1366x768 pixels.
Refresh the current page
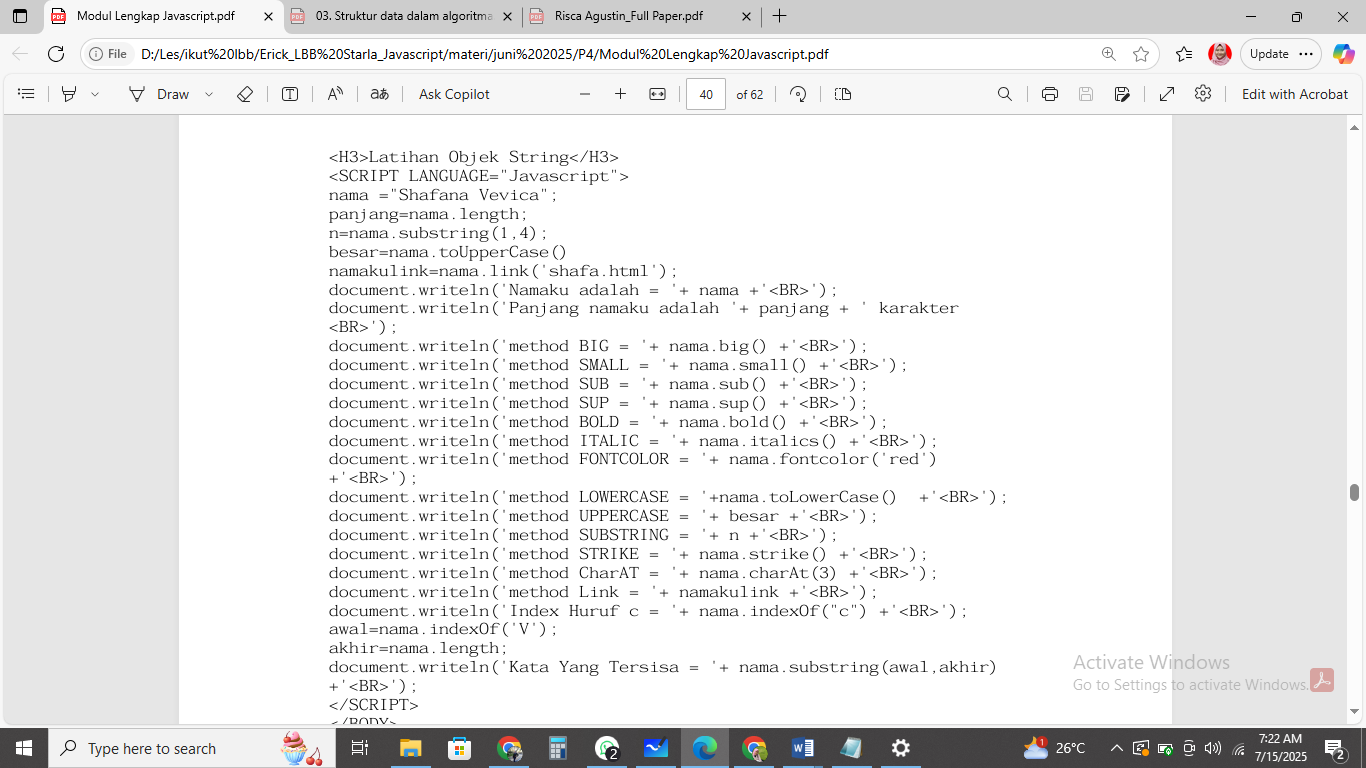[x=56, y=54]
